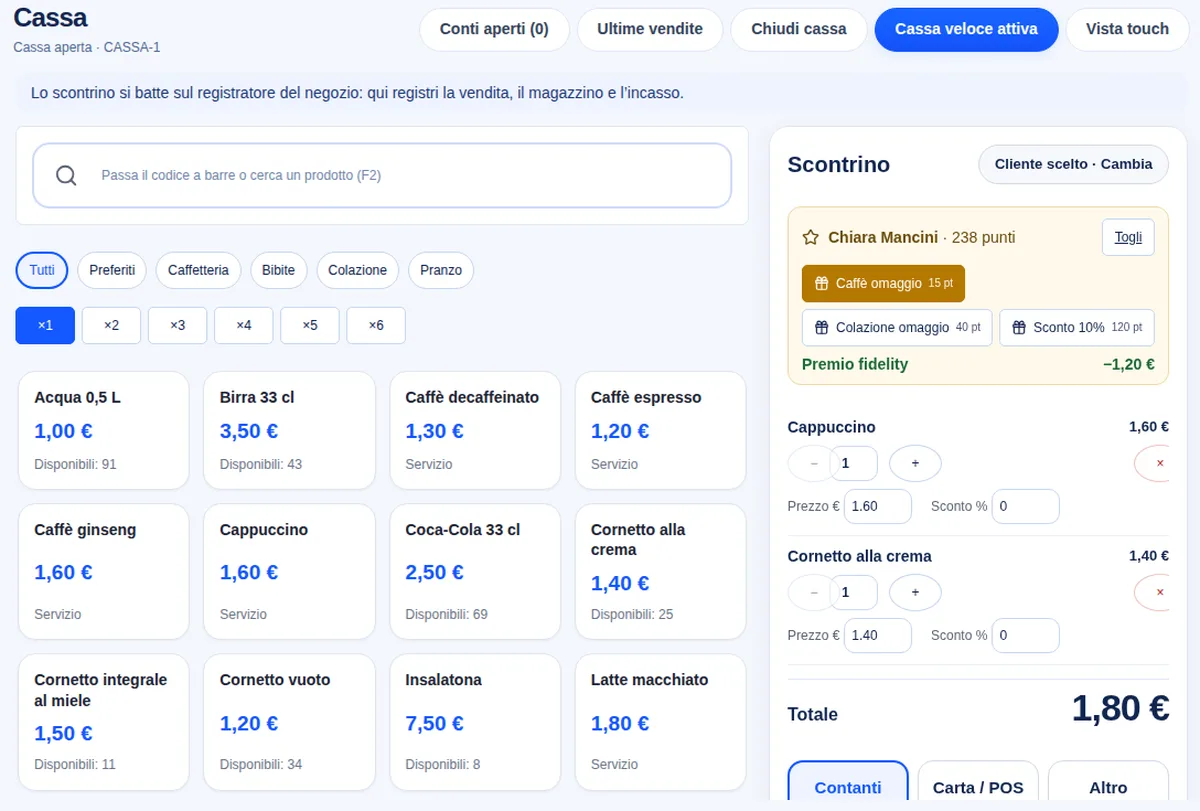Click the Cappuccino Sconto % field
The height and width of the screenshot is (811, 1200).
click(1025, 507)
